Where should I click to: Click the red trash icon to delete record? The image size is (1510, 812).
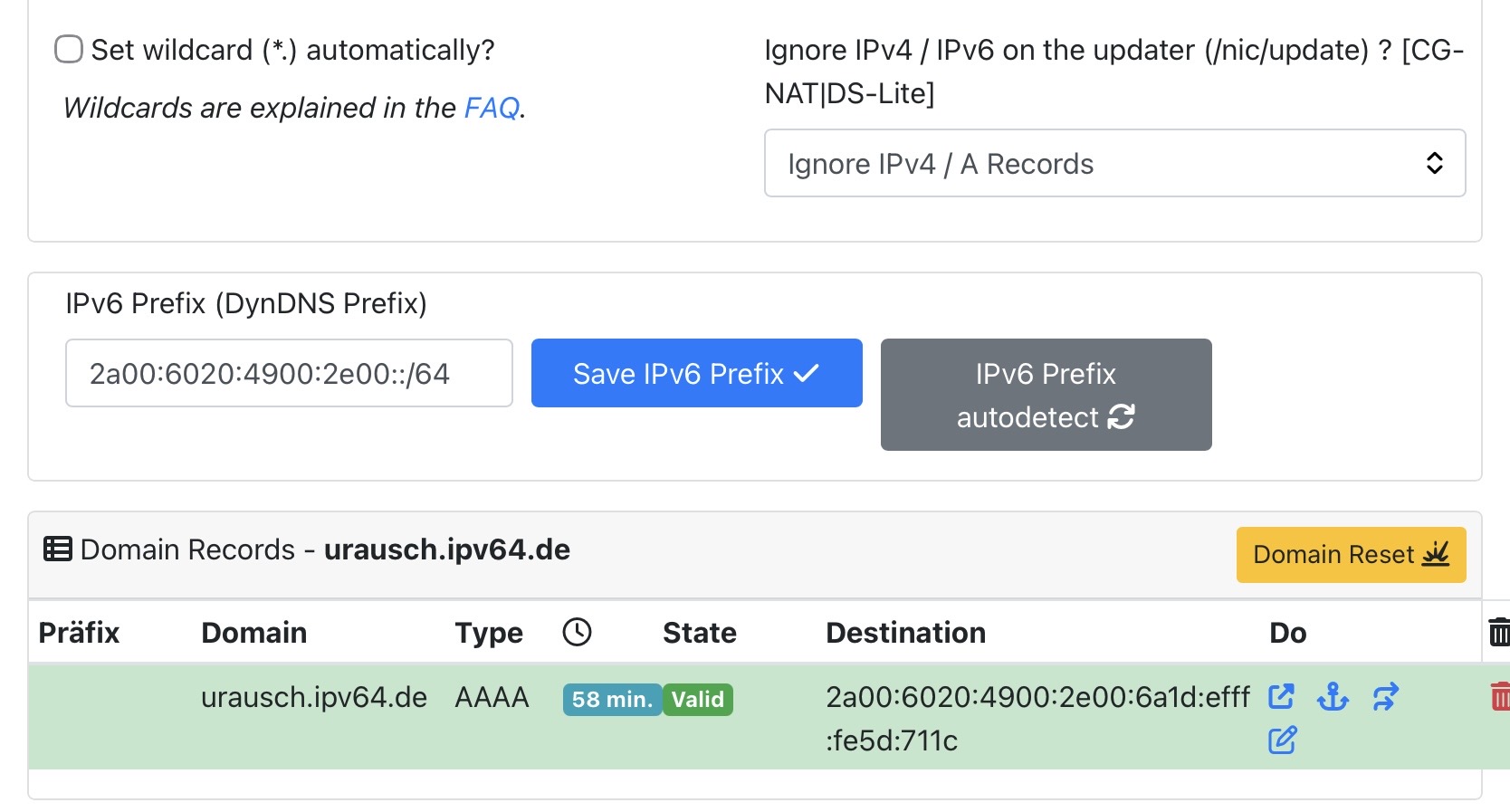pyautogui.click(x=1499, y=696)
